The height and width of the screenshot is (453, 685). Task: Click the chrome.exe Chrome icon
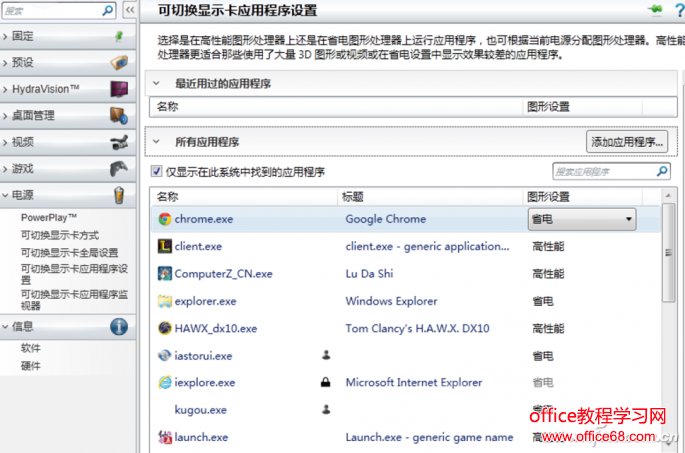(165, 219)
